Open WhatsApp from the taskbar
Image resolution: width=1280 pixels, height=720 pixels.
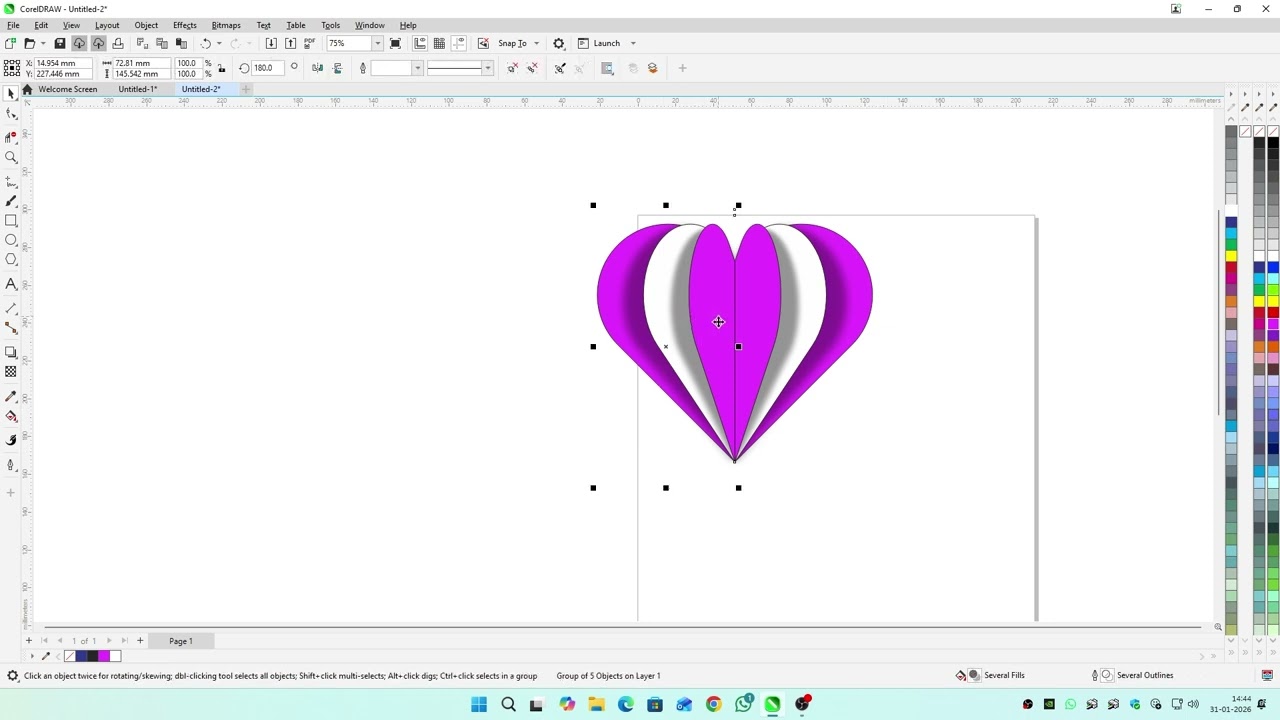tap(743, 704)
